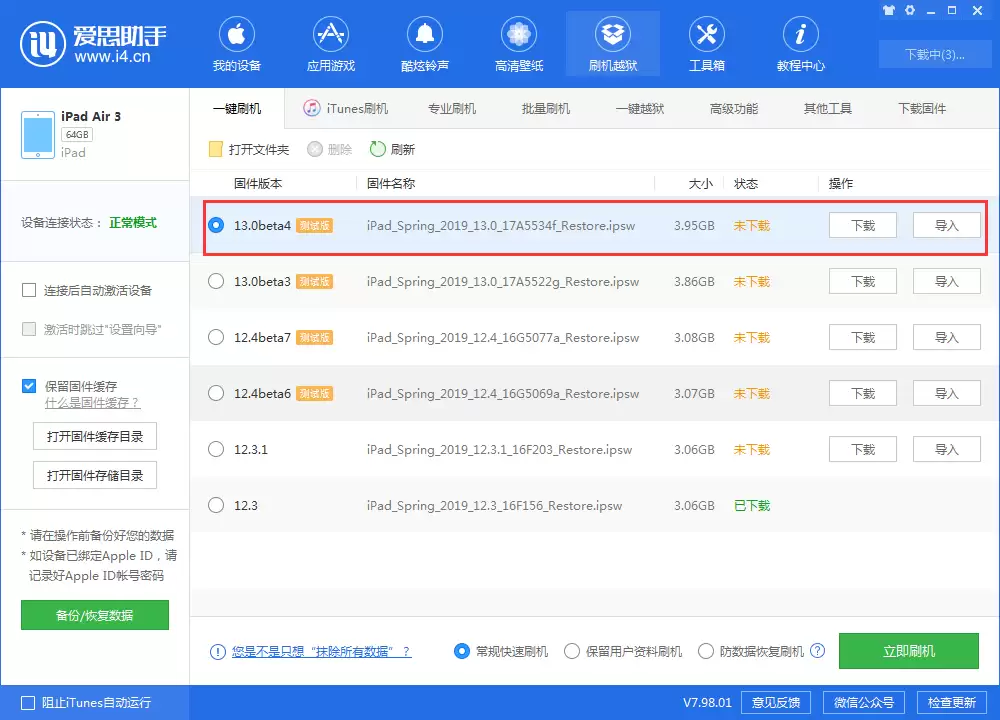Viewport: 1000px width, 720px height.
Task: Open settings gear in title bar
Action: [910, 10]
